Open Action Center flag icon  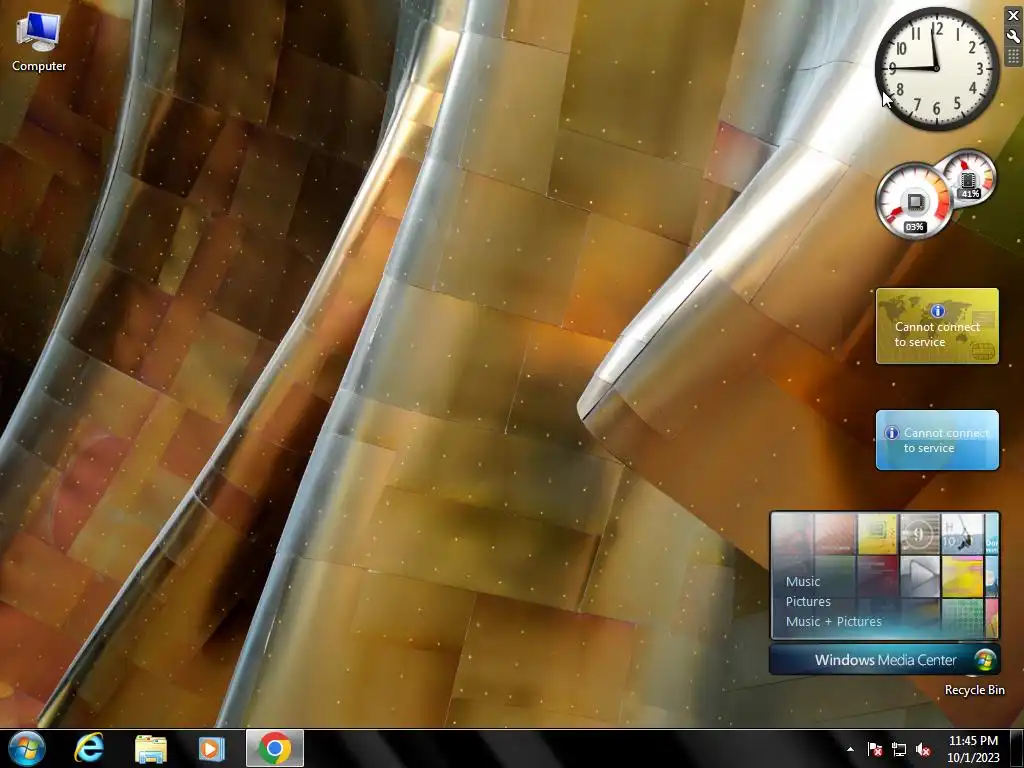pos(875,749)
